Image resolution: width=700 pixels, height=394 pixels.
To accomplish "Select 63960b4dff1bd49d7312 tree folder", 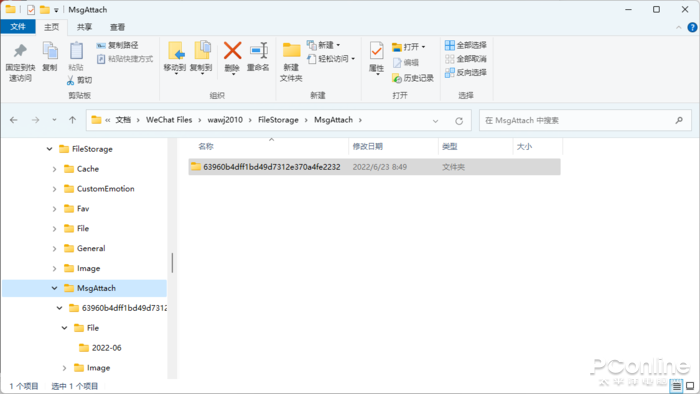I will pos(118,308).
